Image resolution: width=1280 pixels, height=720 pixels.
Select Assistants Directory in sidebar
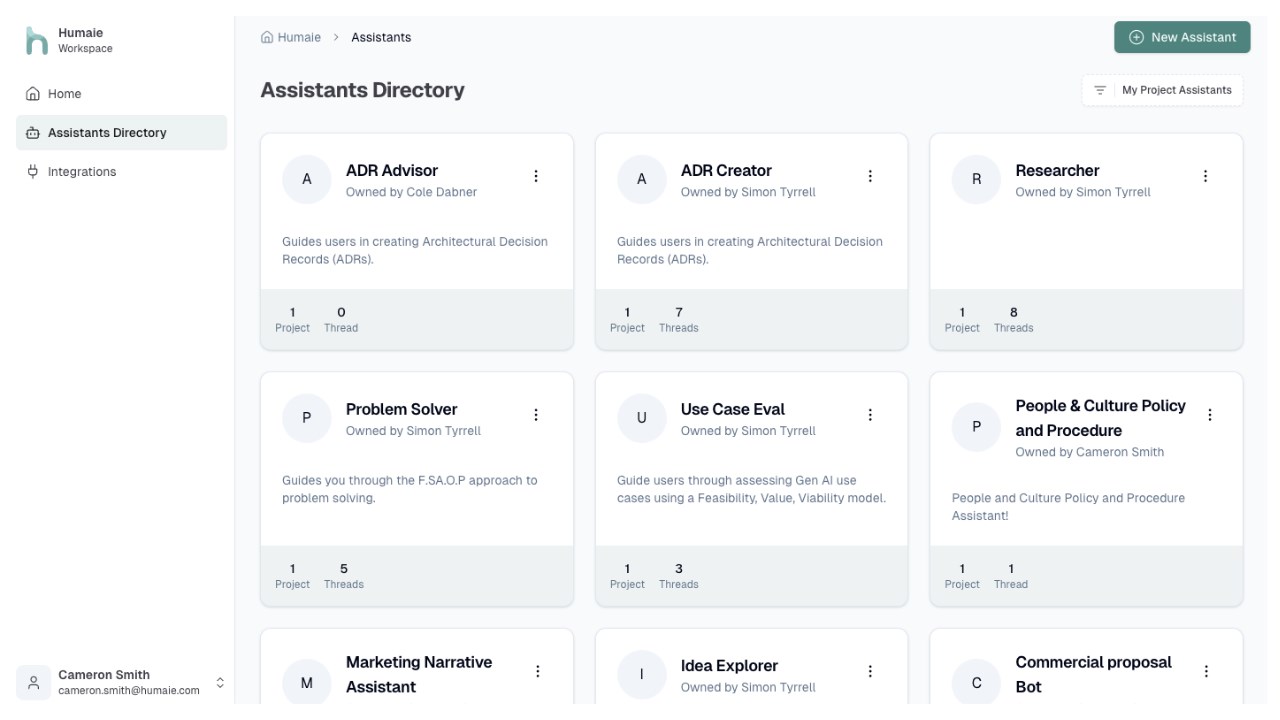pos(121,133)
